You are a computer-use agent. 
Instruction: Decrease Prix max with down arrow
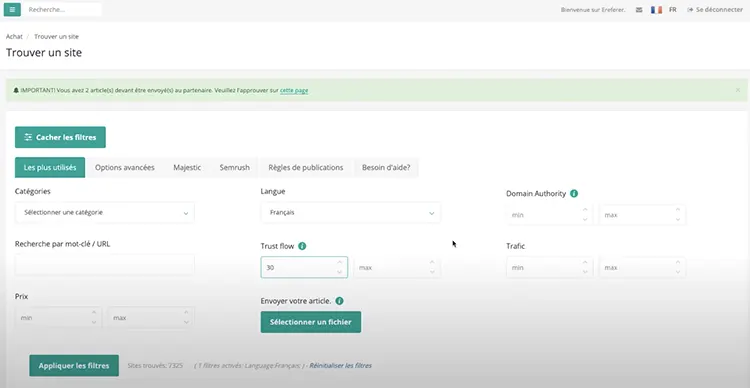(x=187, y=322)
